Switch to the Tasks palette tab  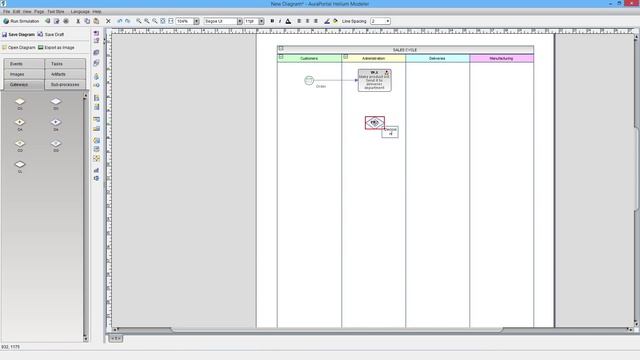(x=65, y=64)
